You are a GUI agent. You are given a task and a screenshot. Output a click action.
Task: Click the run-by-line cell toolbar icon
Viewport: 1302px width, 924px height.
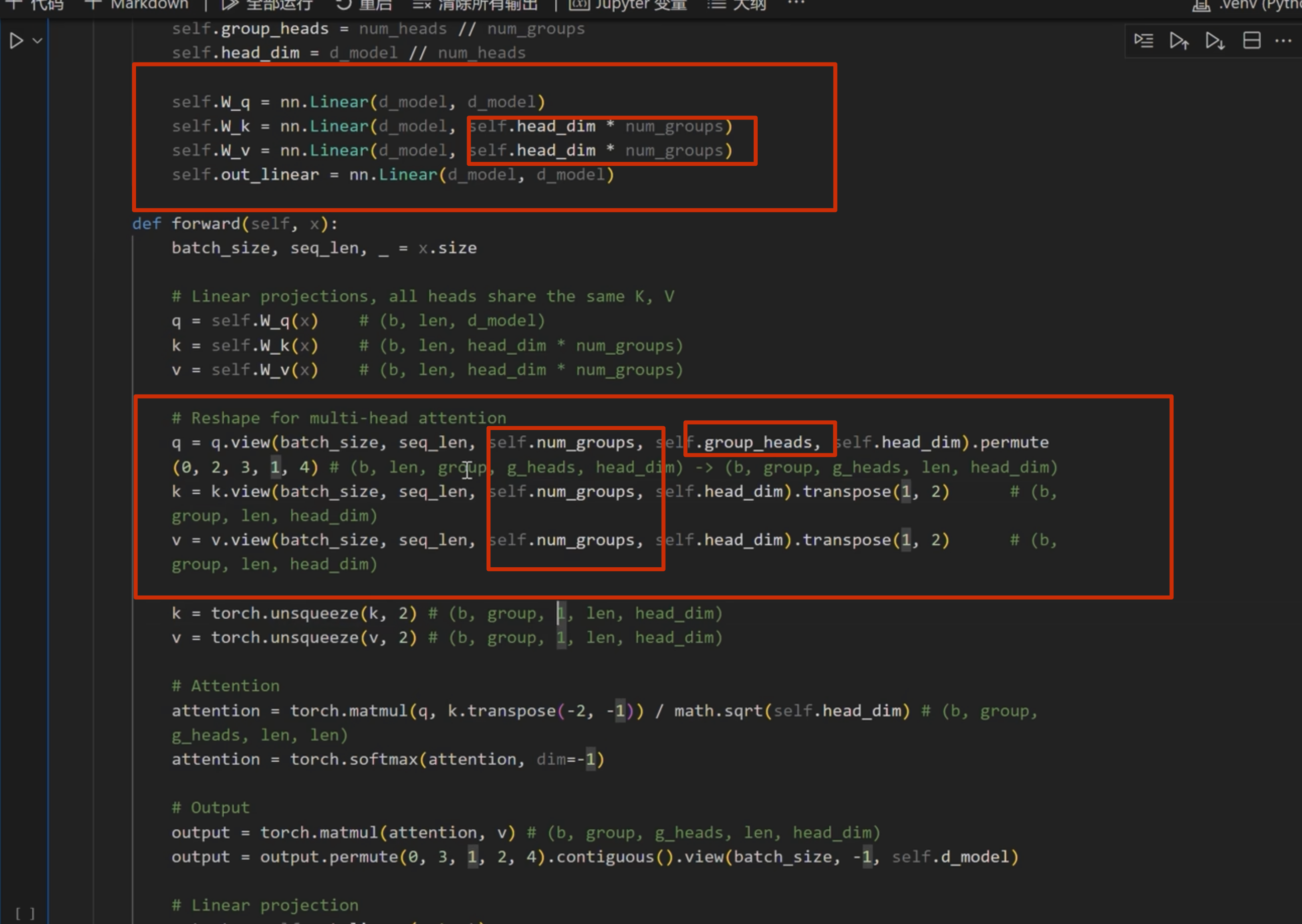(1143, 41)
